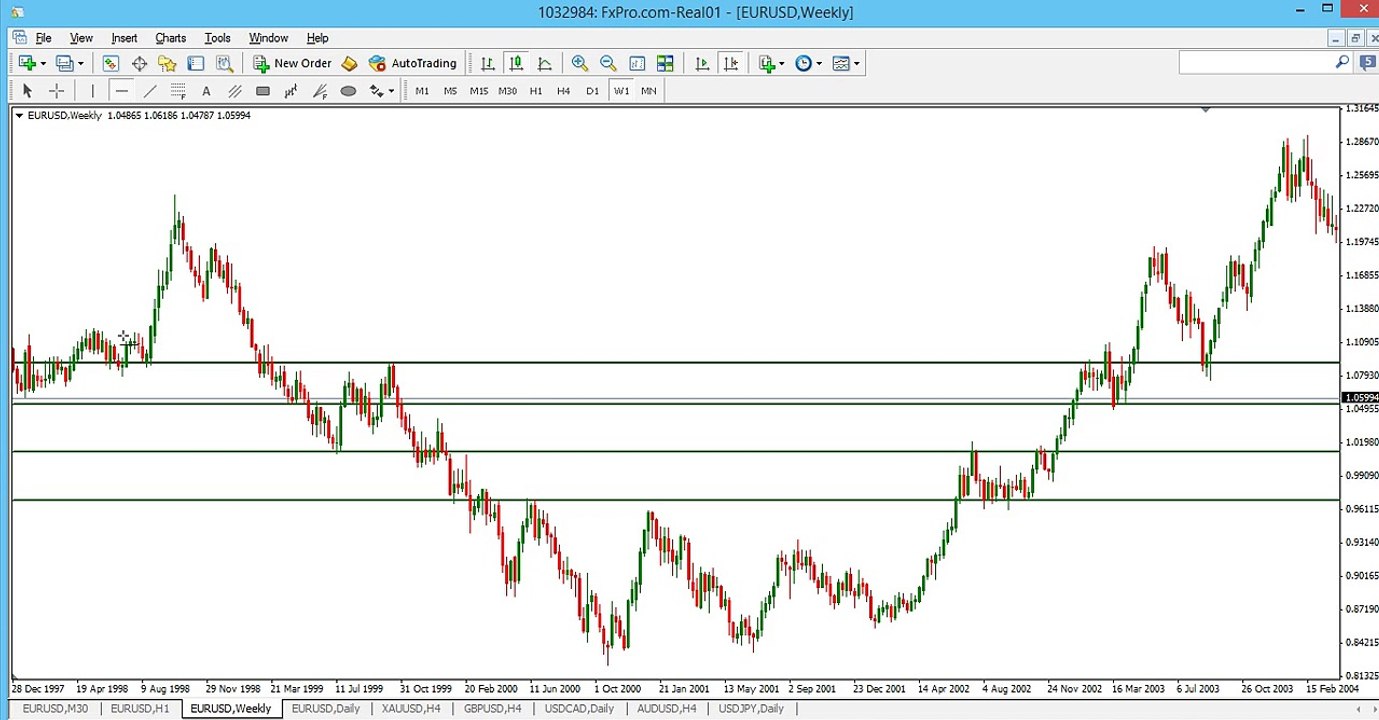The image size is (1379, 720).
Task: Open the Arrows objects tool
Action: point(376,91)
